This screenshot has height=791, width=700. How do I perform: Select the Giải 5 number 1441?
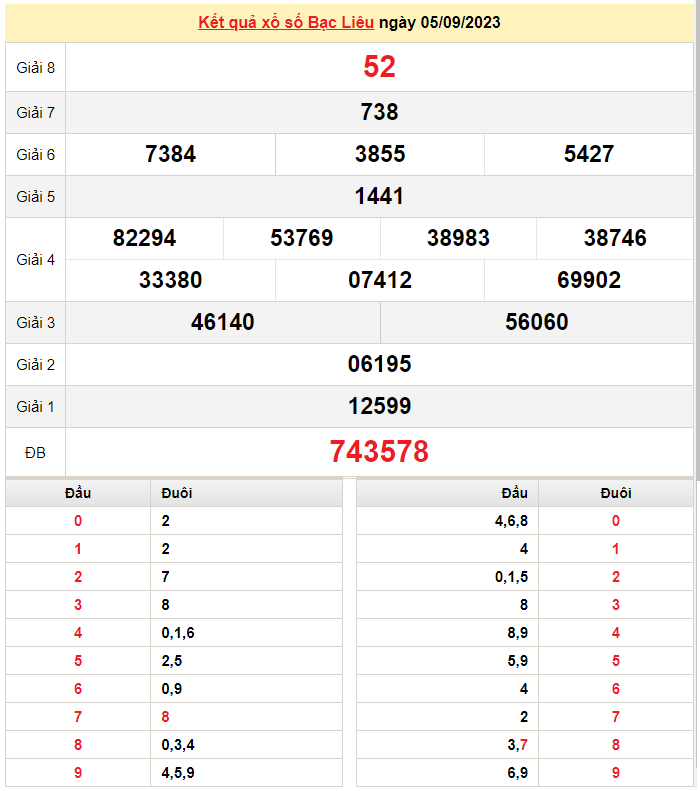[x=379, y=196]
